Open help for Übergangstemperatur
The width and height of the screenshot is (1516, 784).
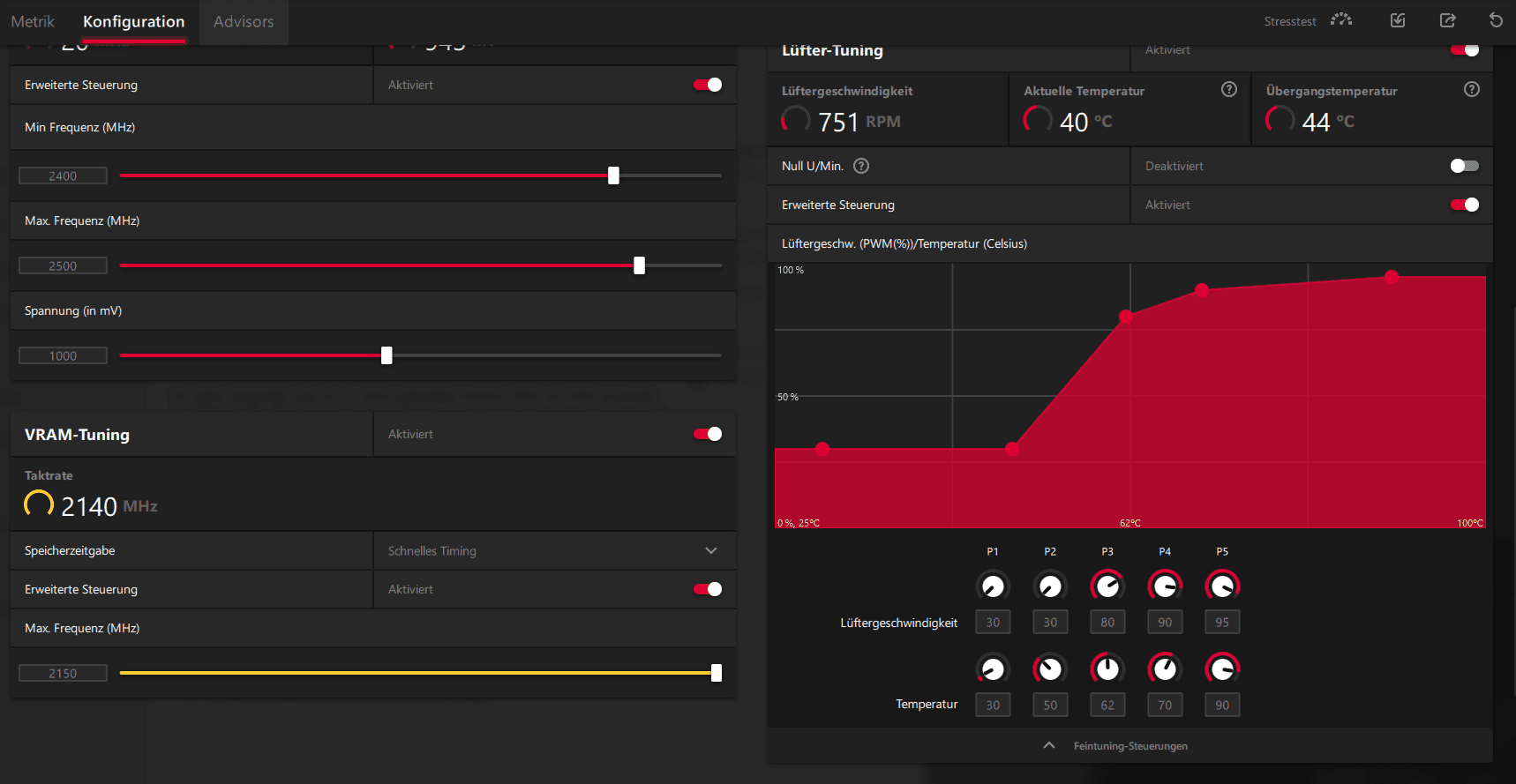(1472, 89)
